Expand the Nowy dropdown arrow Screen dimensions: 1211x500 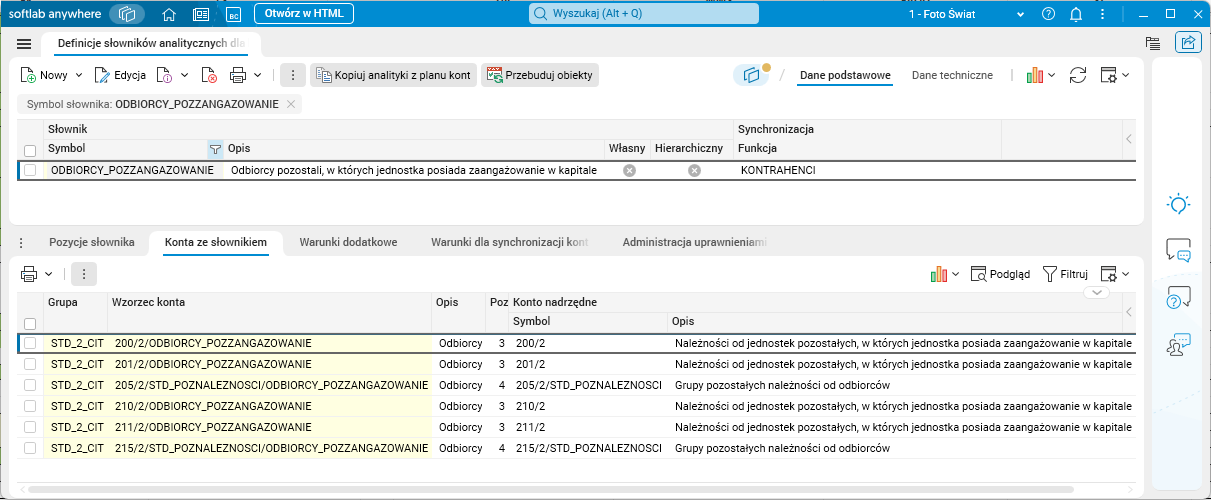(77, 75)
